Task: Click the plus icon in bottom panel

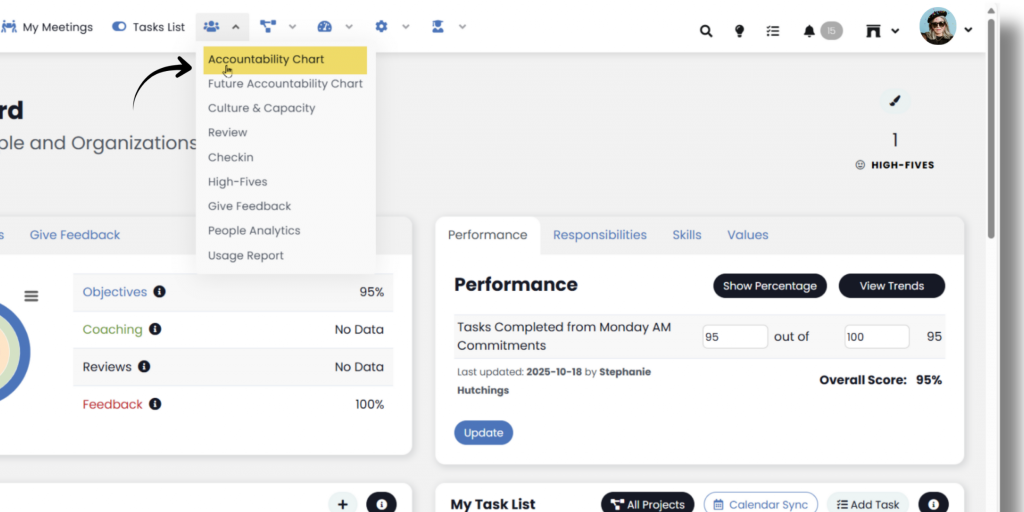Action: pyautogui.click(x=342, y=504)
